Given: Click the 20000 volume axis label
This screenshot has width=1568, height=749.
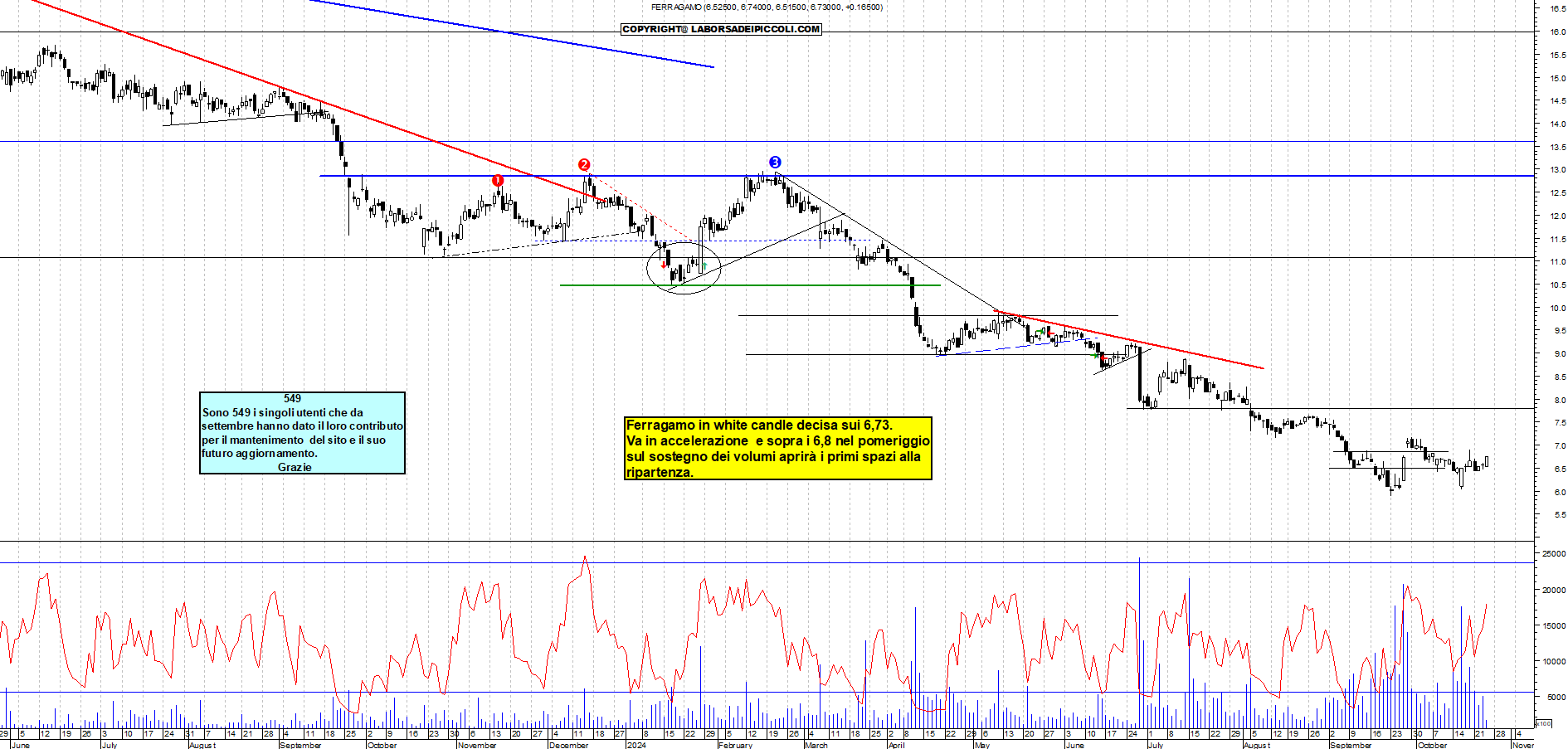Looking at the screenshot, I should click(x=1555, y=590).
